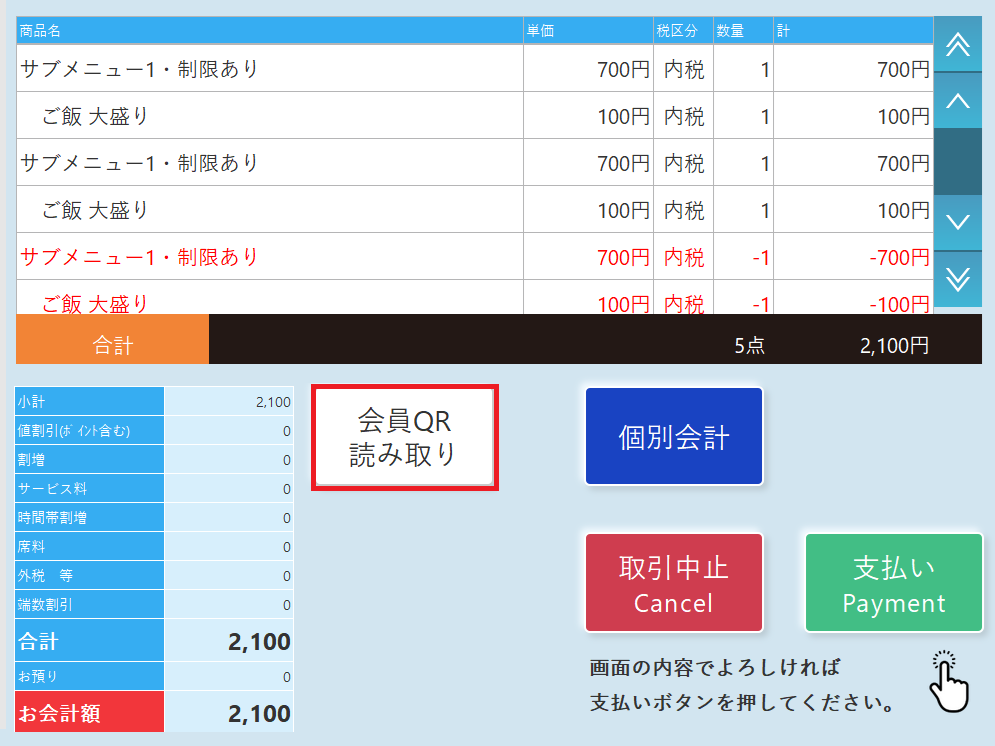Viewport: 995px width, 746px height.
Task: Click the サービス料 row label
Action: [x=89, y=488]
